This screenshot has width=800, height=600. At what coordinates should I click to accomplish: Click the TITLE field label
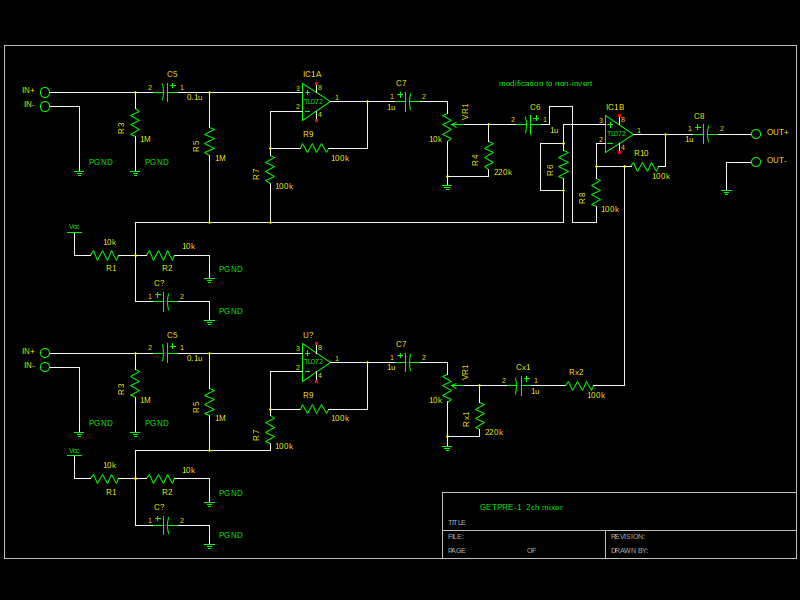click(x=457, y=522)
